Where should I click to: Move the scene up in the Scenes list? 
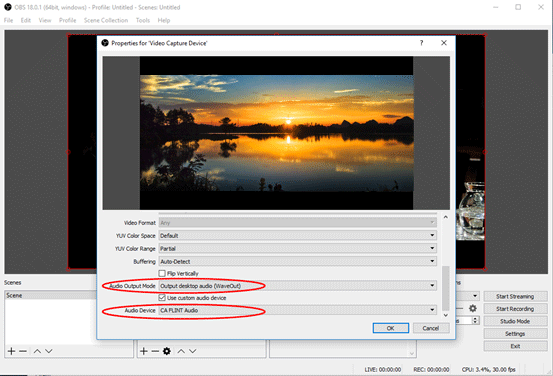[x=37, y=351]
